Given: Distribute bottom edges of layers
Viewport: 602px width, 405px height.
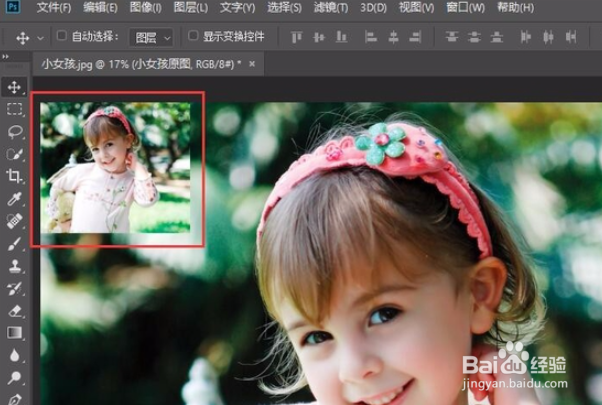Looking at the screenshot, I should tap(497, 37).
